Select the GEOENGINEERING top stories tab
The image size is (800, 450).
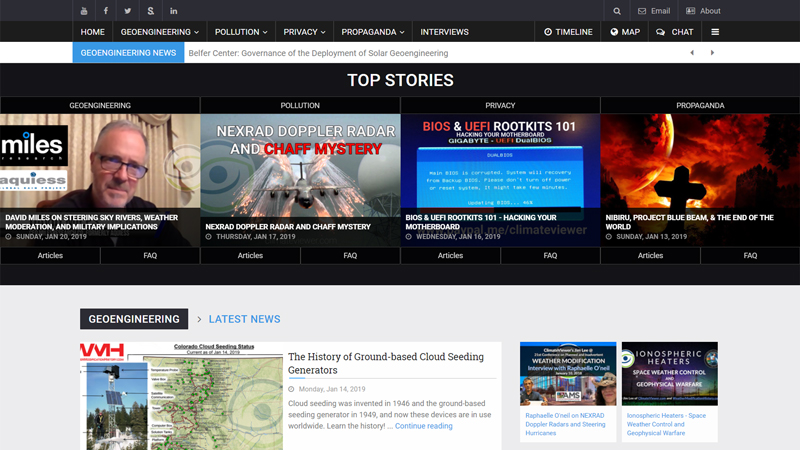point(100,105)
